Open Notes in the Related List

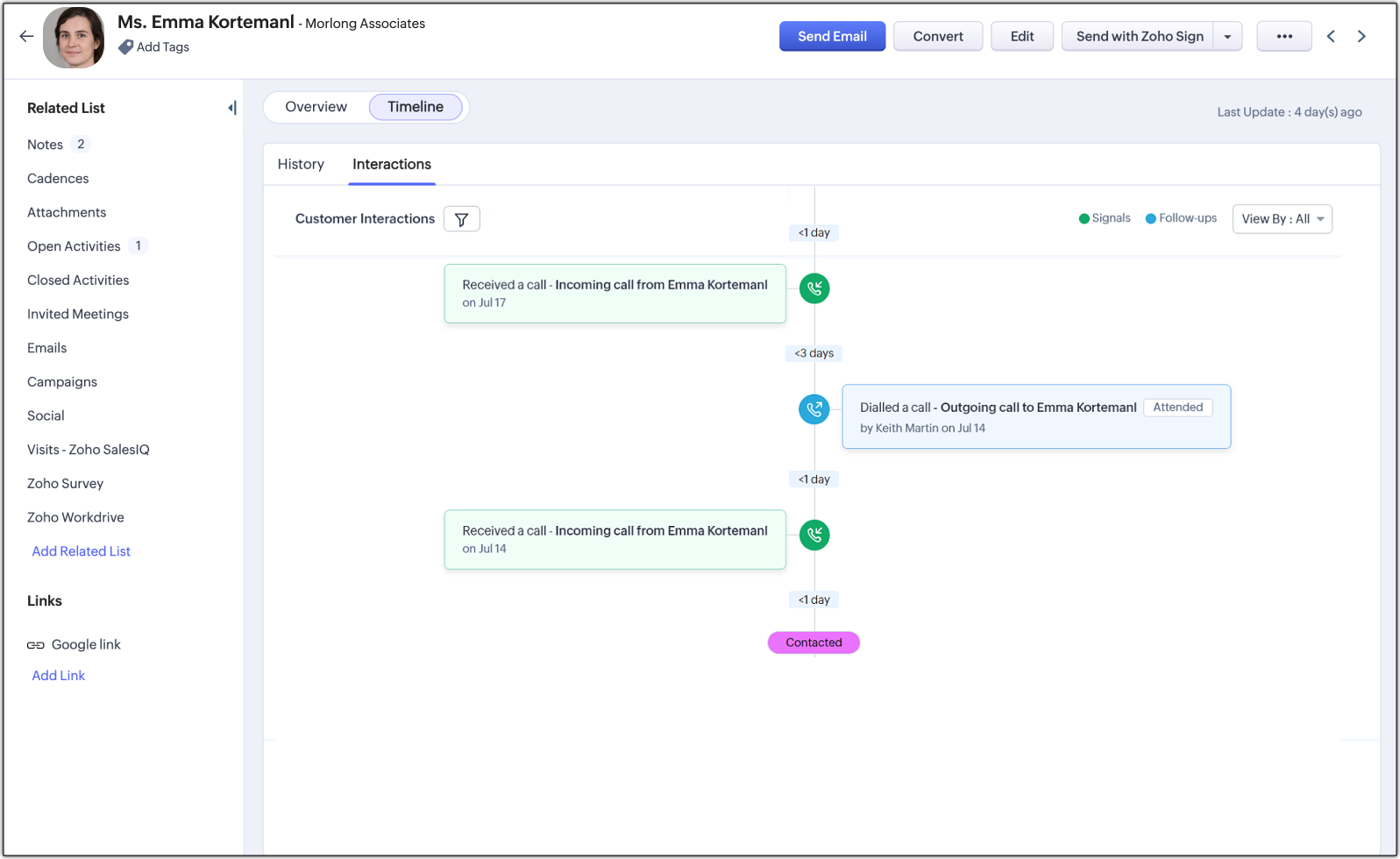click(x=45, y=145)
